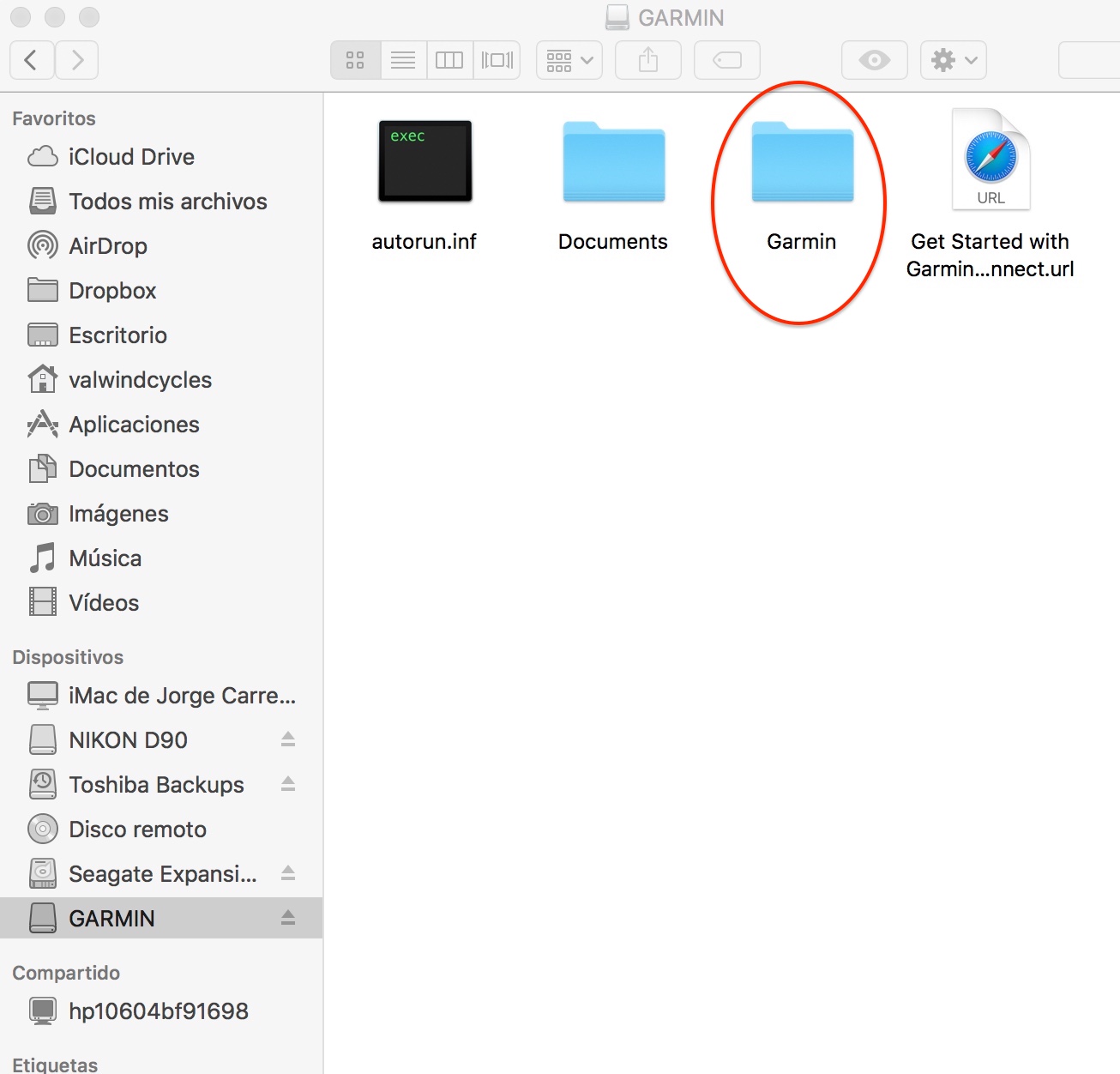The height and width of the screenshot is (1074, 1120).
Task: Go back using the back arrow
Action: (x=32, y=60)
